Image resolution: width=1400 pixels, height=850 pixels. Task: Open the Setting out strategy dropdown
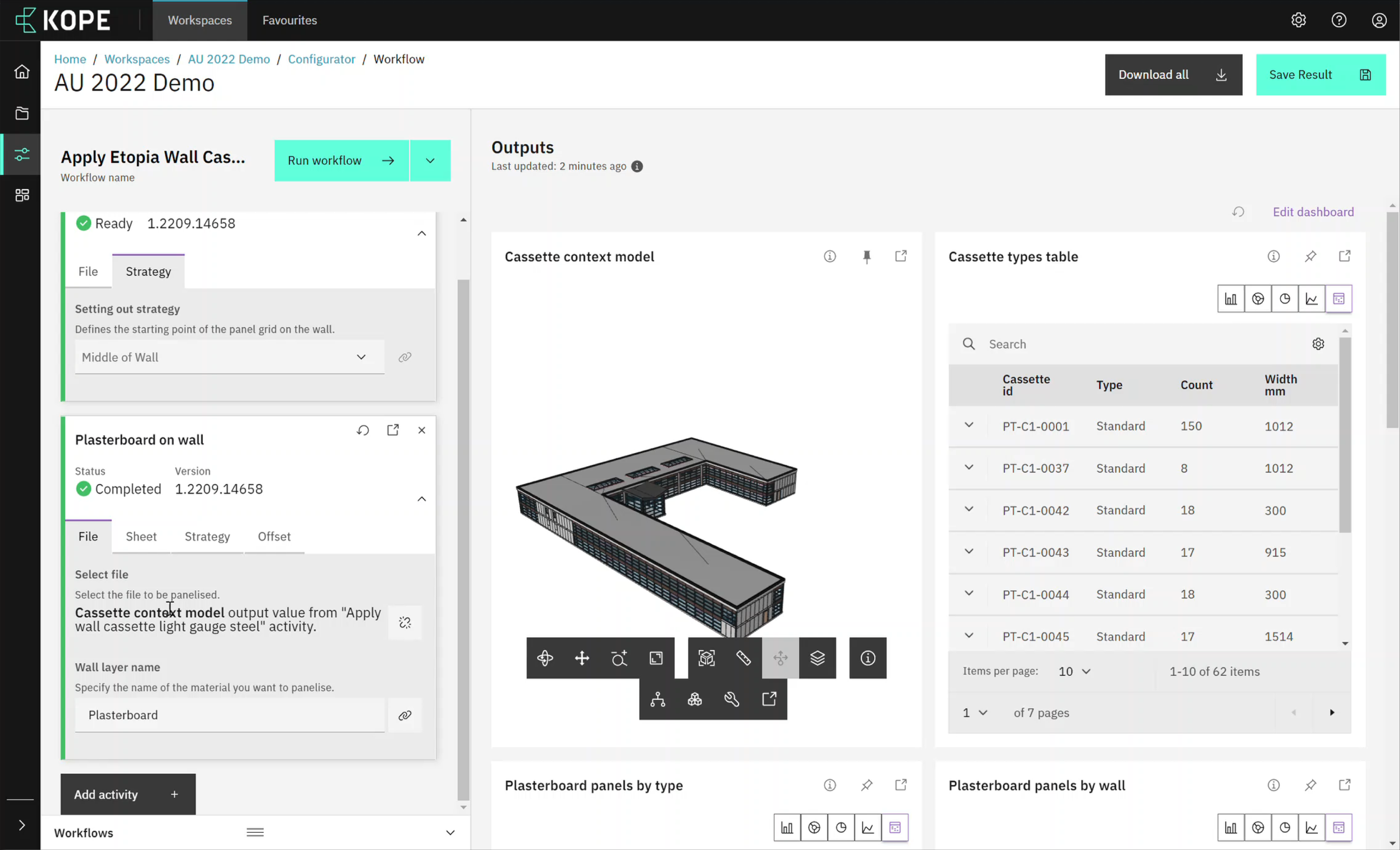230,357
